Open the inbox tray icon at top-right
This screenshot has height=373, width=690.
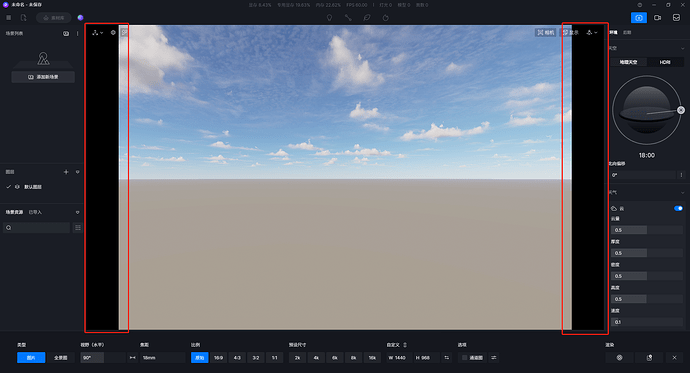click(676, 18)
